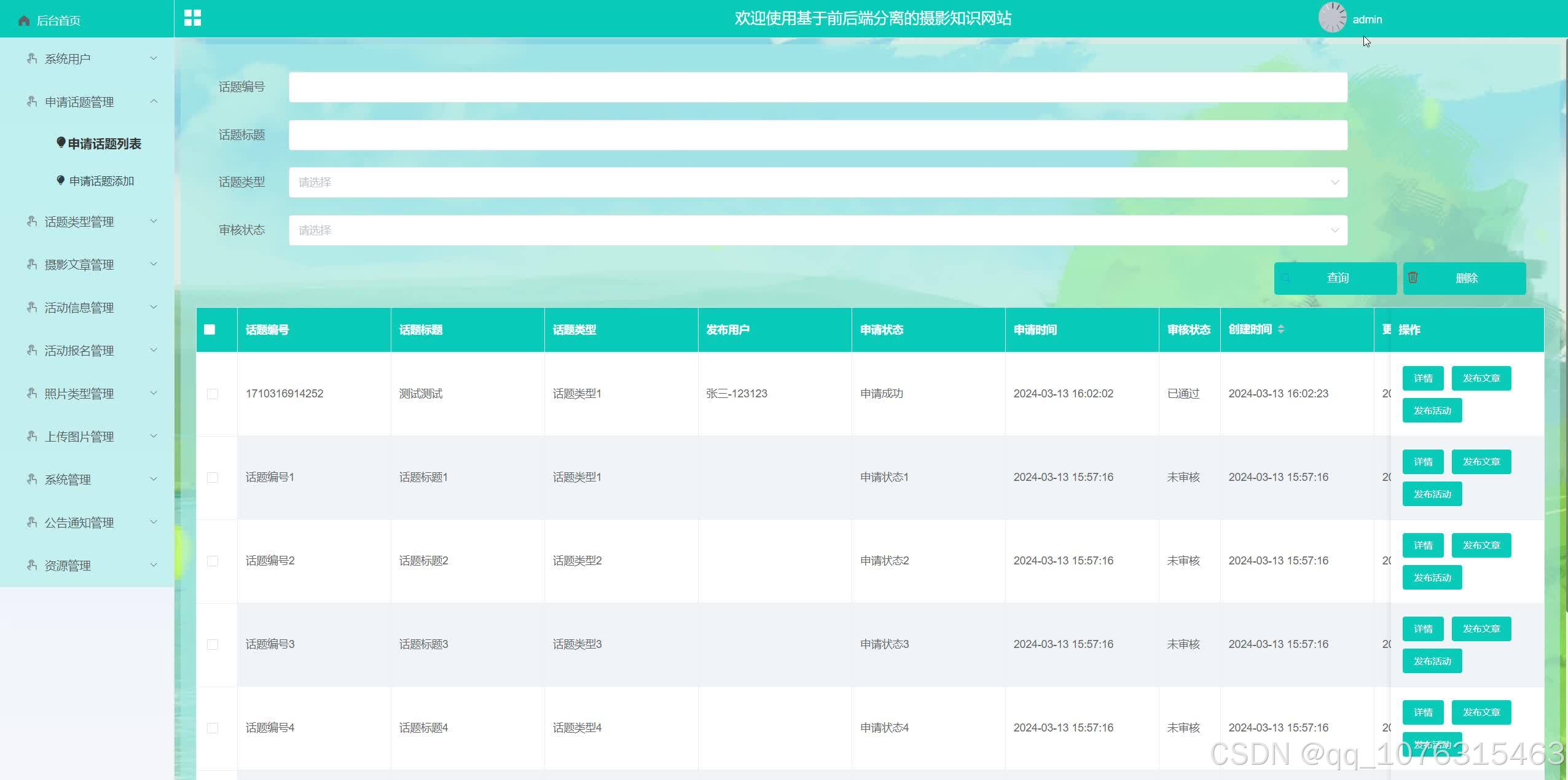The width and height of the screenshot is (1568, 780).
Task: Check the row for 话题编号2
Action: [x=213, y=561]
